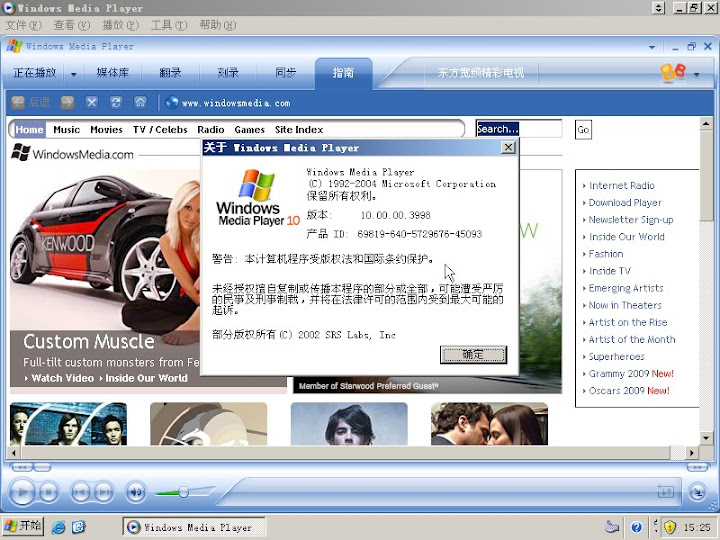Click the browser Back arrow icon
The height and width of the screenshot is (540, 720).
click(18, 102)
